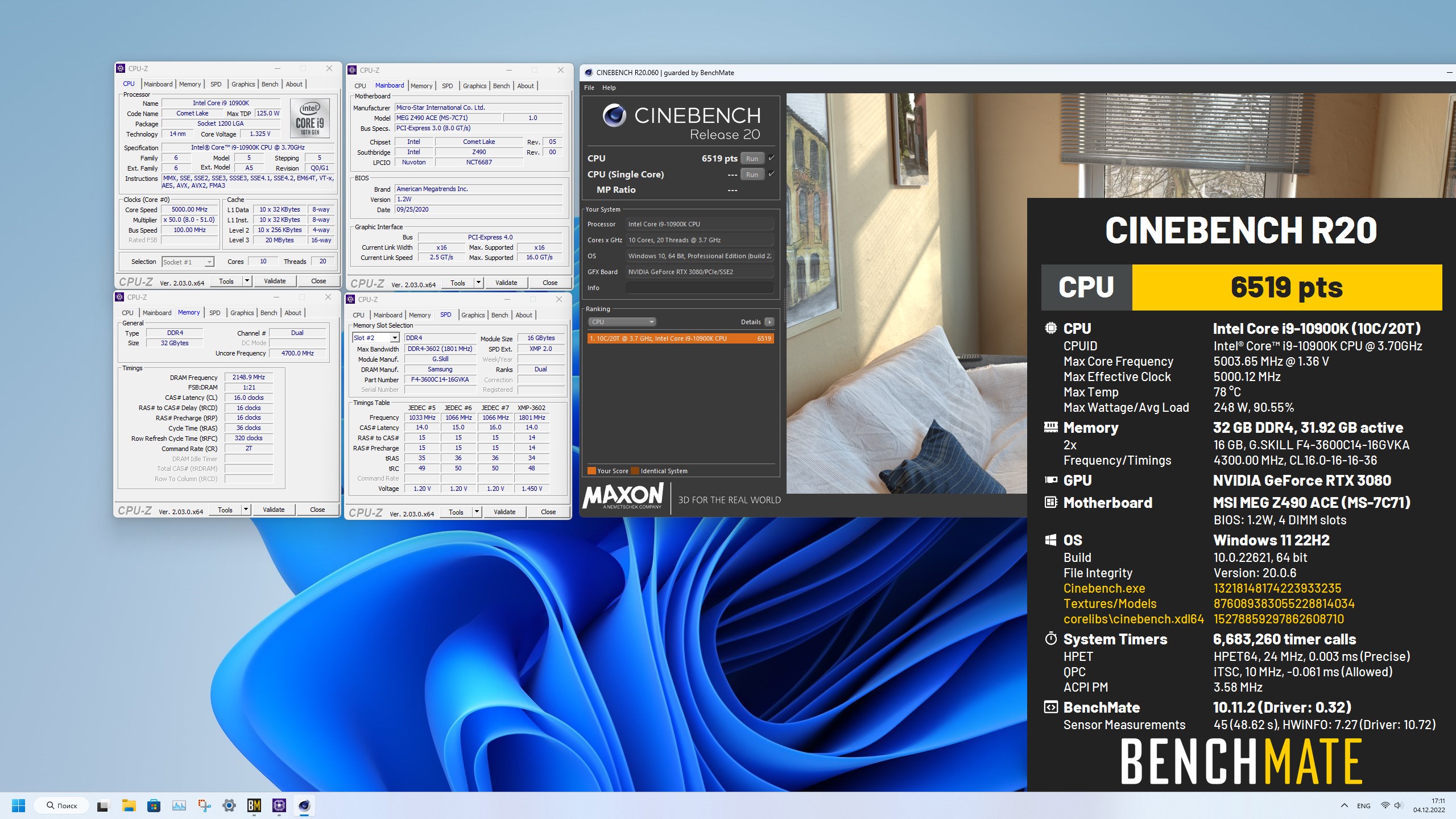1456x819 pixels.
Task: Open the File menu in Cinebench
Action: pyautogui.click(x=589, y=88)
